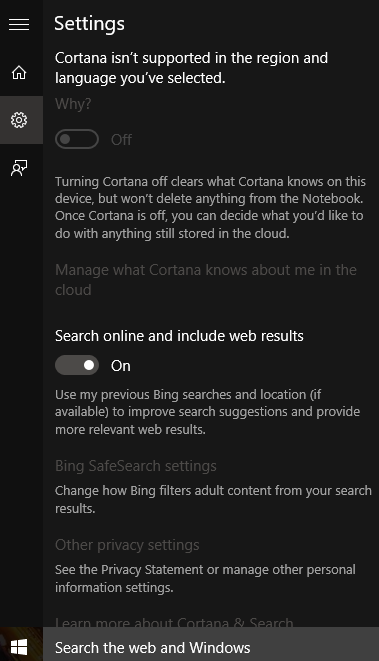Image resolution: width=379 pixels, height=661 pixels.
Task: Toggle the Cortana Off switch
Action: tap(77, 139)
